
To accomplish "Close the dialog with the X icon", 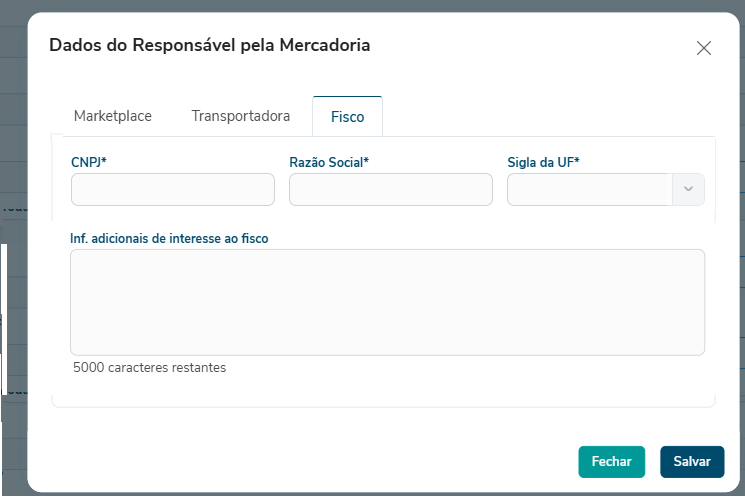I will coord(703,48).
